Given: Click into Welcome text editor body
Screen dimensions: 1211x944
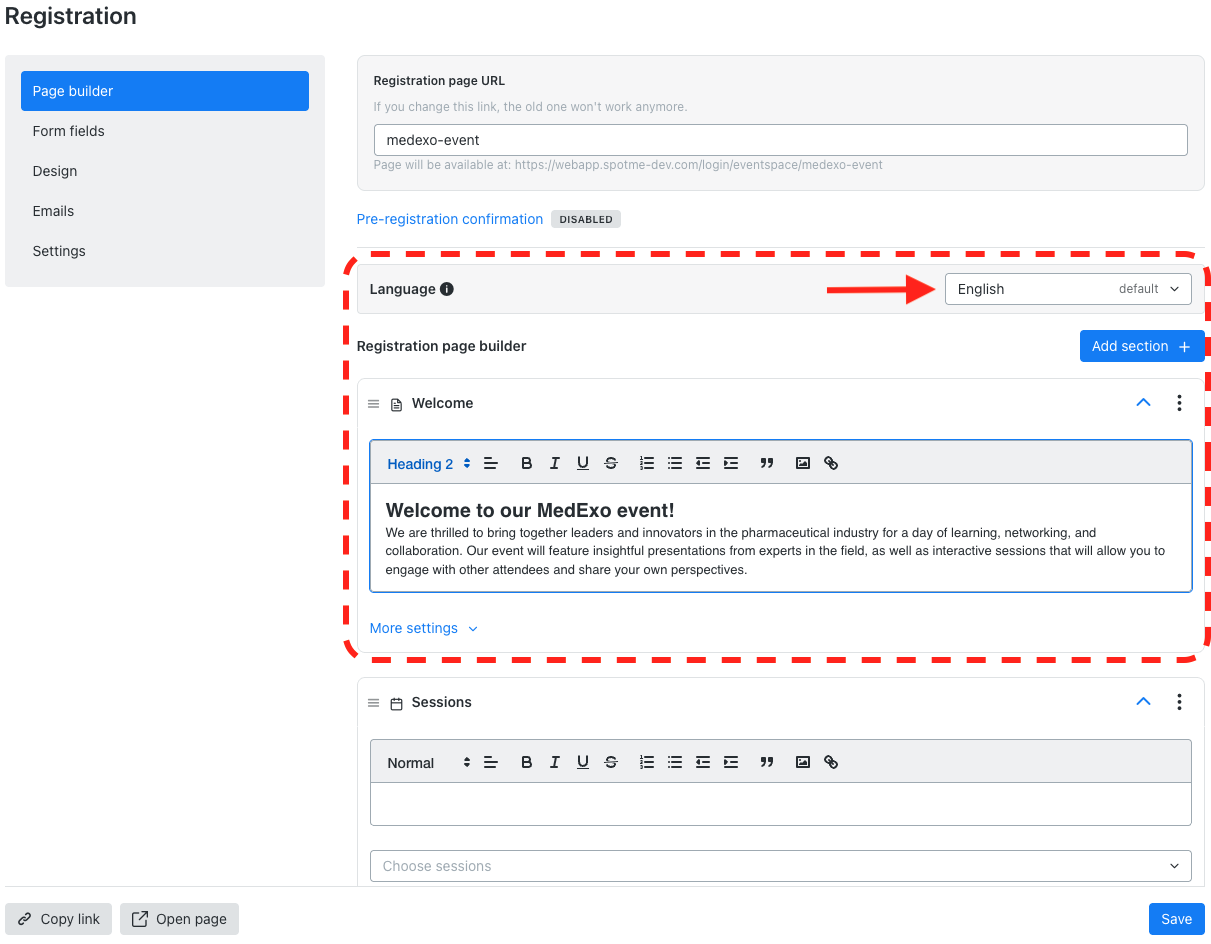Looking at the screenshot, I should [x=781, y=538].
